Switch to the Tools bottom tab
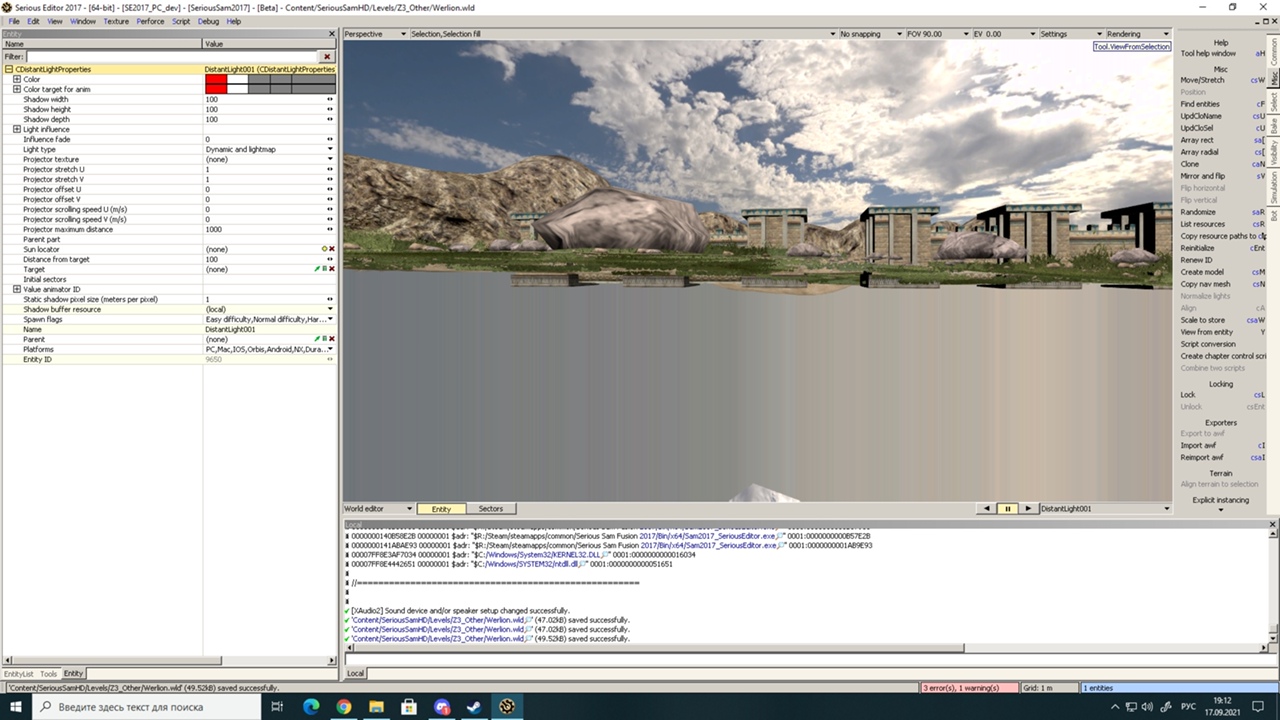The height and width of the screenshot is (720, 1280). coord(48,674)
